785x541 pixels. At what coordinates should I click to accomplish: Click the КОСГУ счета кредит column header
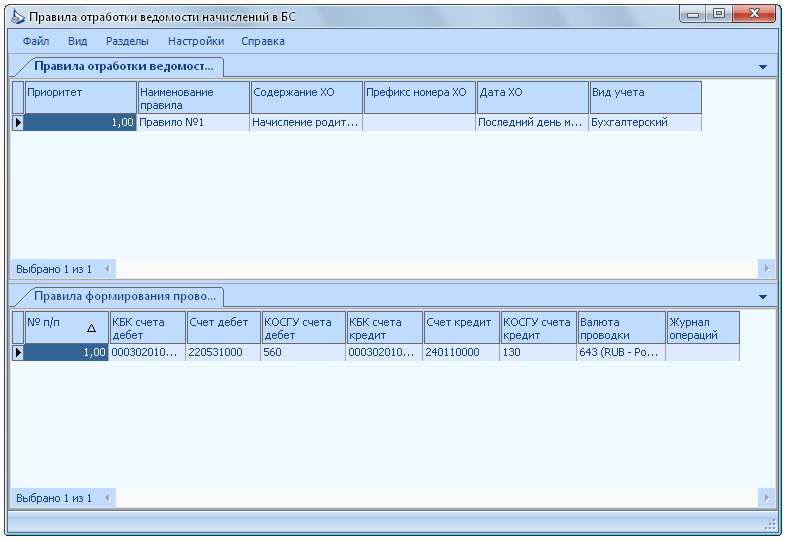pos(539,328)
